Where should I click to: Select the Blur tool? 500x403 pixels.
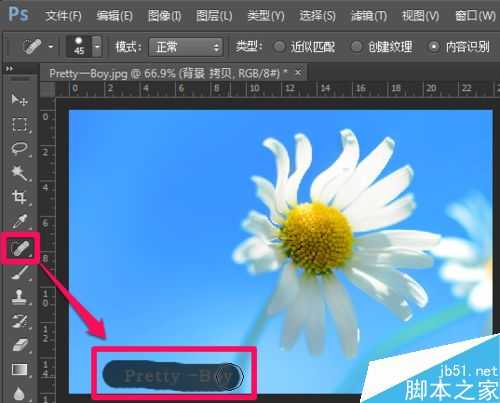click(x=19, y=393)
